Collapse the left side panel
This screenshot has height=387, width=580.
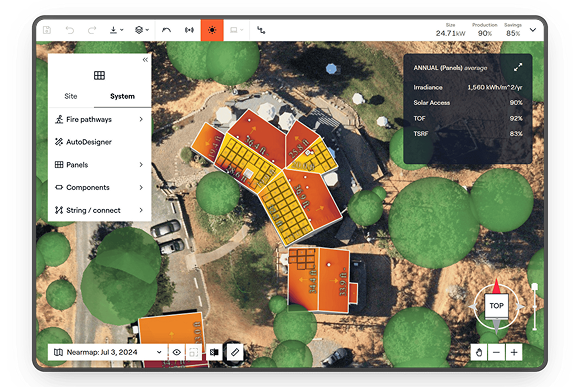(x=145, y=60)
